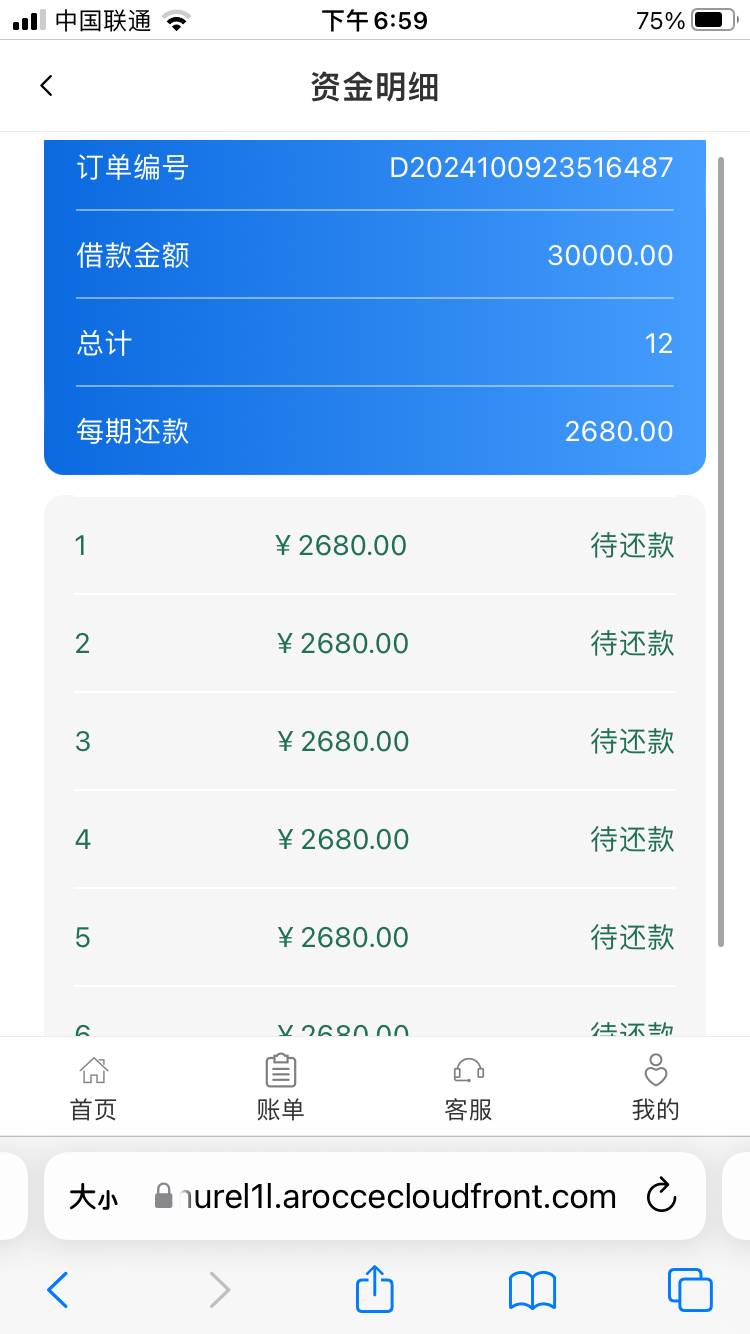Open Safari bookmarks icon
The width and height of the screenshot is (750, 1334).
(x=532, y=1290)
